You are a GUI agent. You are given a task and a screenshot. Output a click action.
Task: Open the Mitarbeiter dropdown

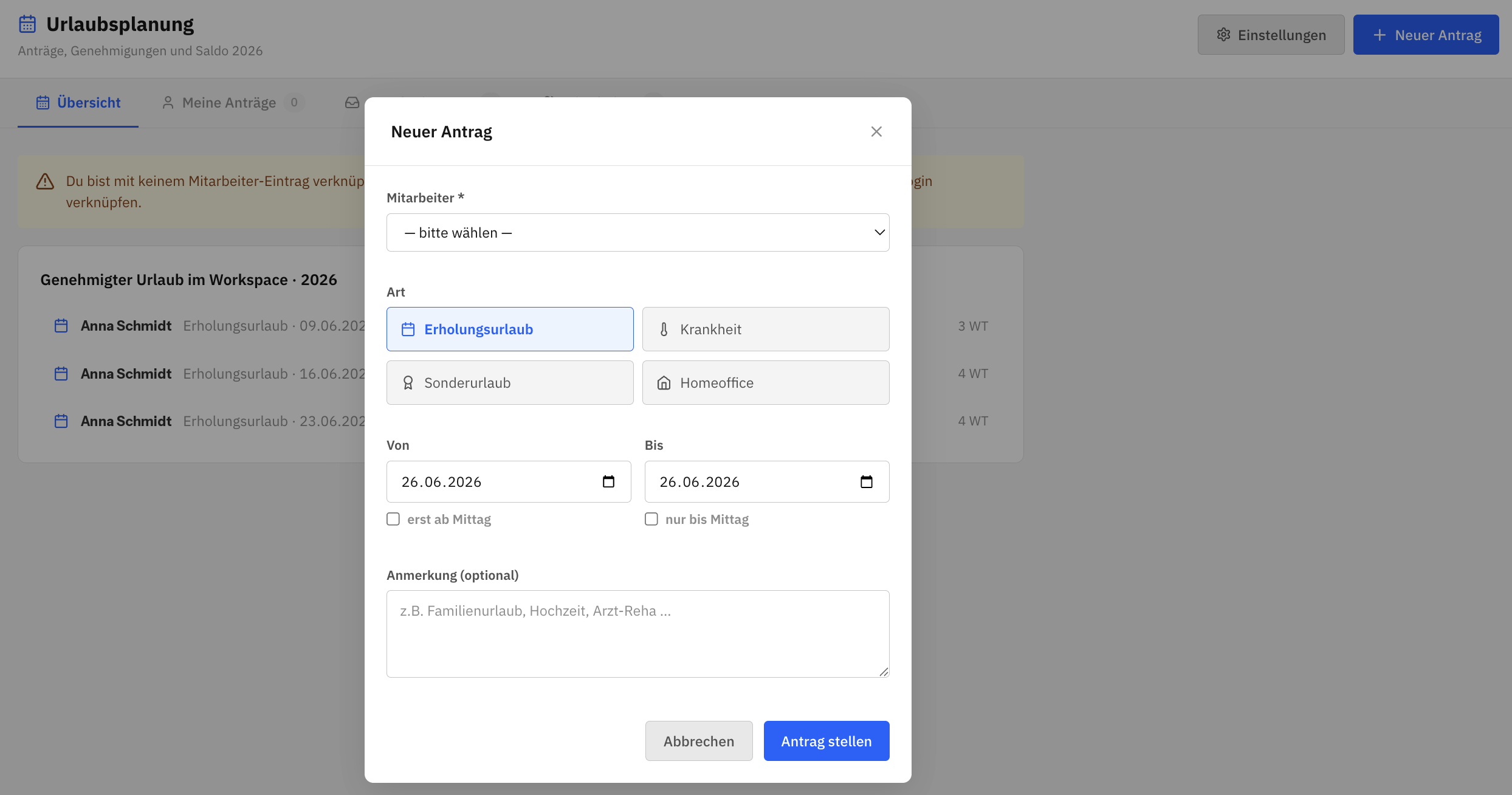[x=637, y=232]
